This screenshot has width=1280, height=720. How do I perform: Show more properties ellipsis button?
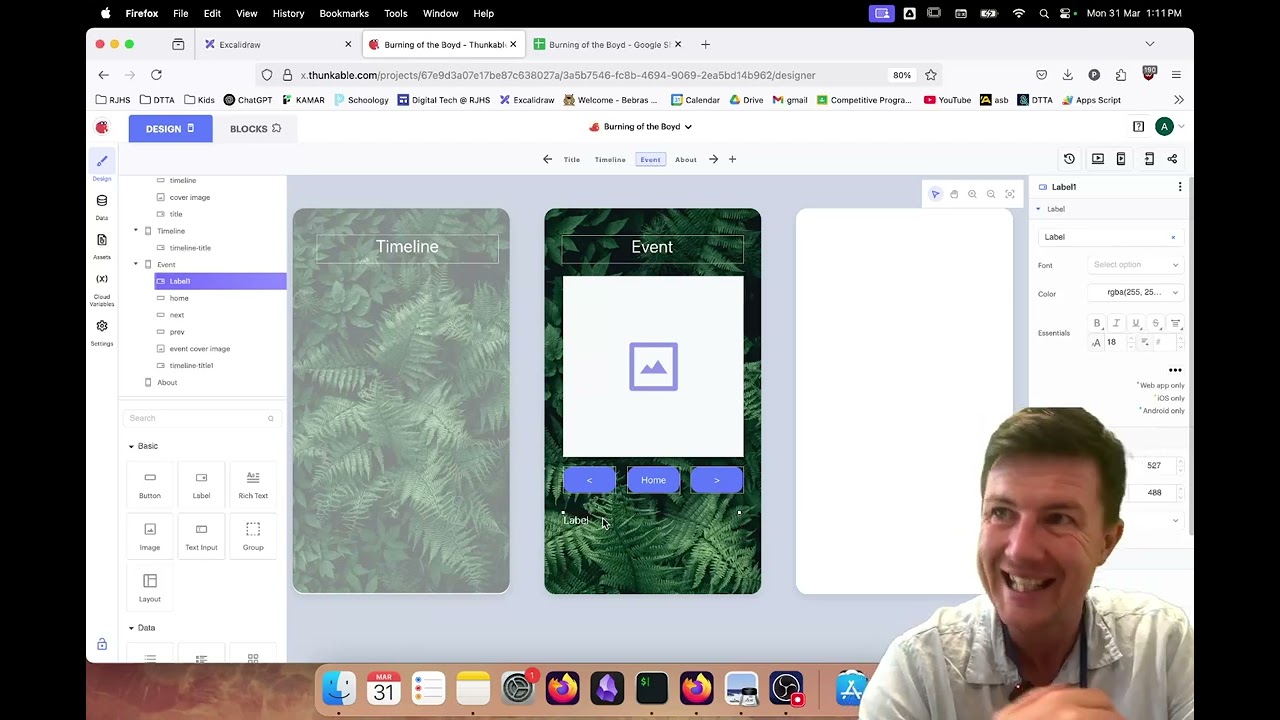[1175, 370]
